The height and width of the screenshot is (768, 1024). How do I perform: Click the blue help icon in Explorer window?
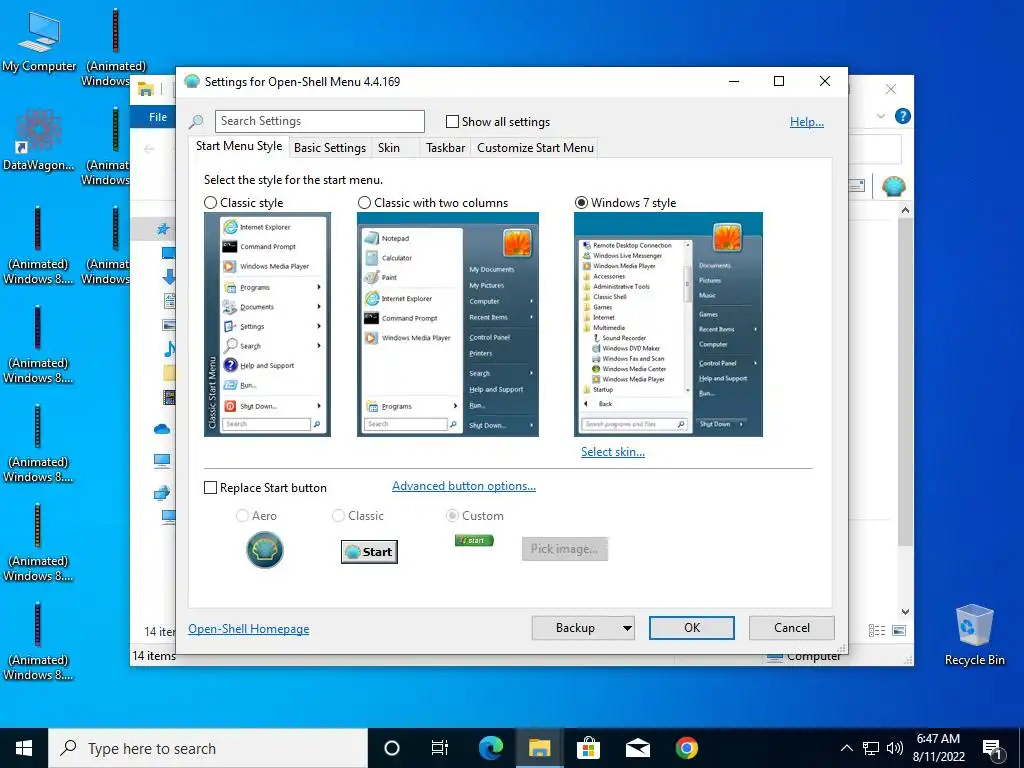[x=903, y=116]
